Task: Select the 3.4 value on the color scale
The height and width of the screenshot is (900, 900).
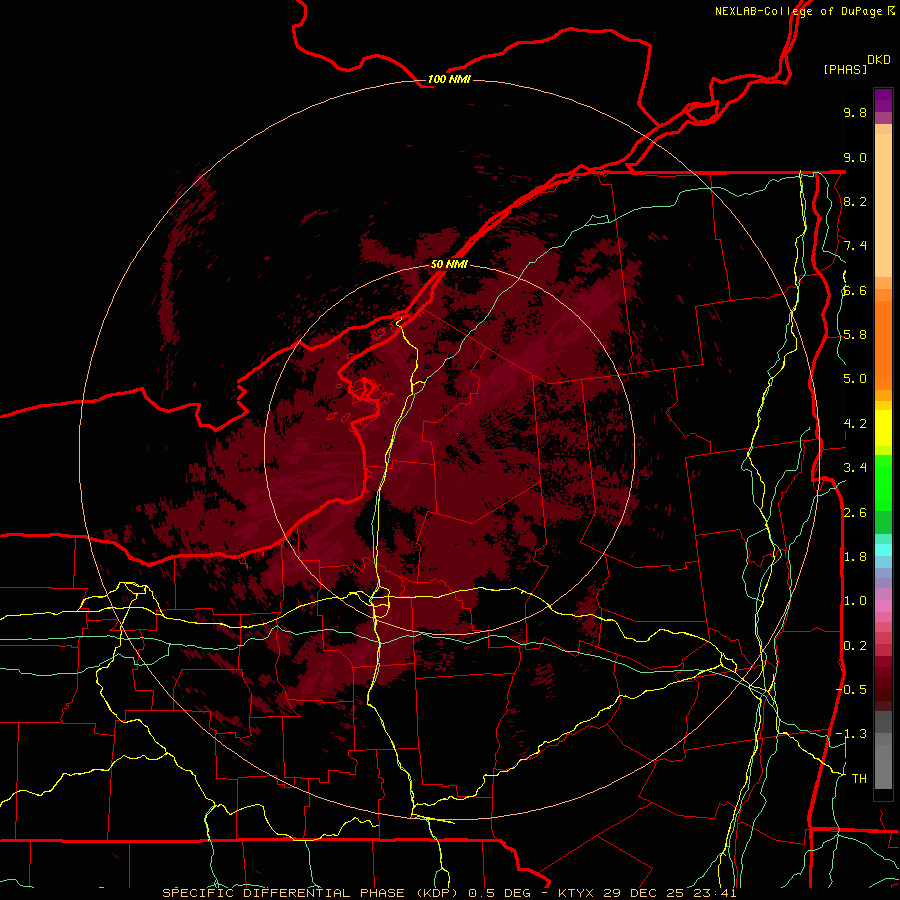Action: tap(855, 468)
